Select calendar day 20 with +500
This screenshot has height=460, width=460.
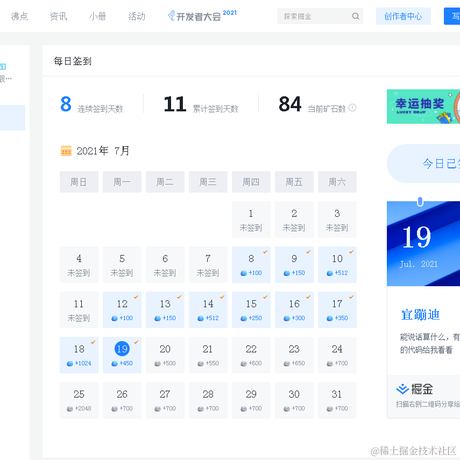pyautogui.click(x=165, y=355)
